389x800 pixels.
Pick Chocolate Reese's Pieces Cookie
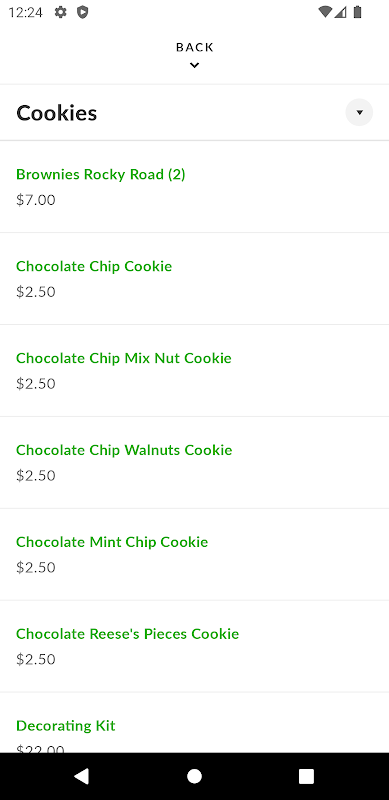point(194,646)
